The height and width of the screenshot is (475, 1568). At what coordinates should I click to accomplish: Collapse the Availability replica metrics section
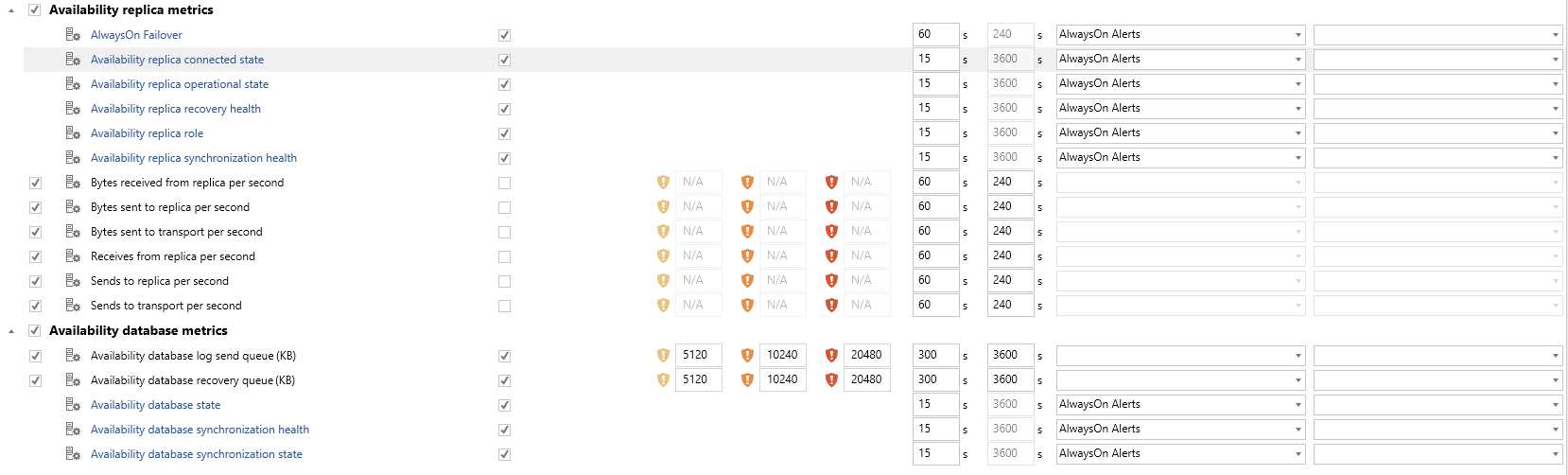point(11,10)
